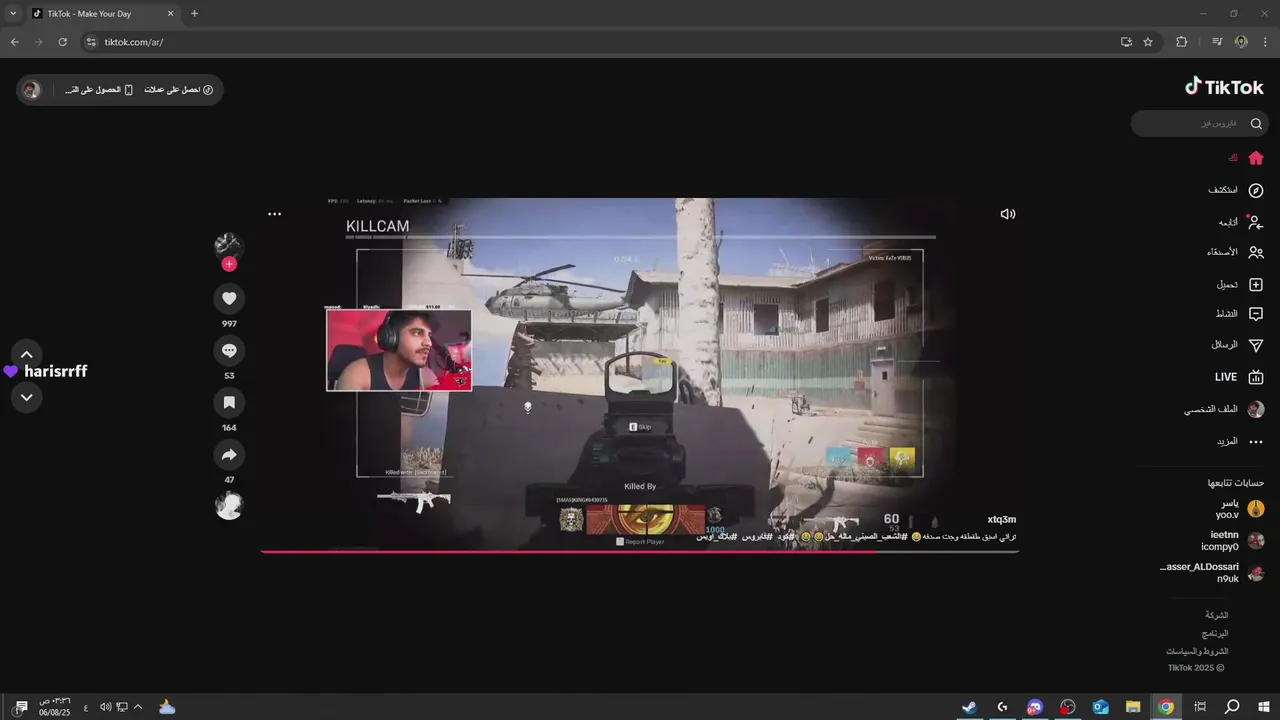Open Windows Start button

(x=1264, y=707)
